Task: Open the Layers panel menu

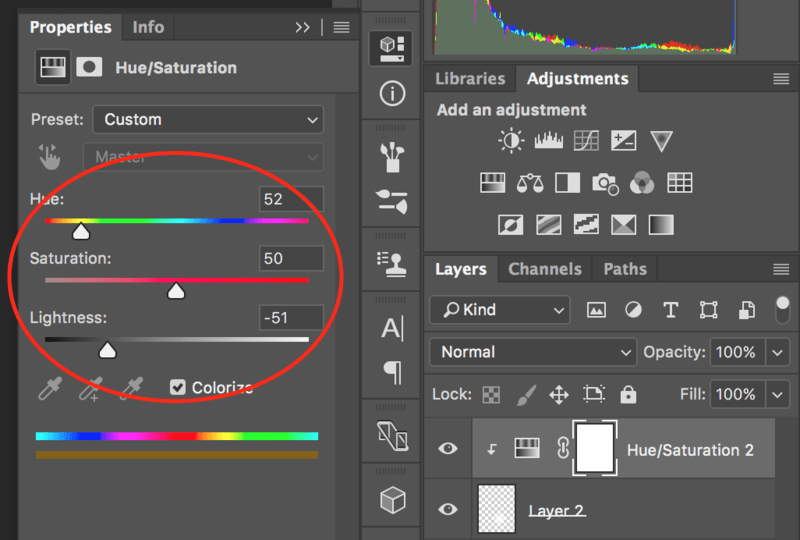Action: [x=781, y=269]
